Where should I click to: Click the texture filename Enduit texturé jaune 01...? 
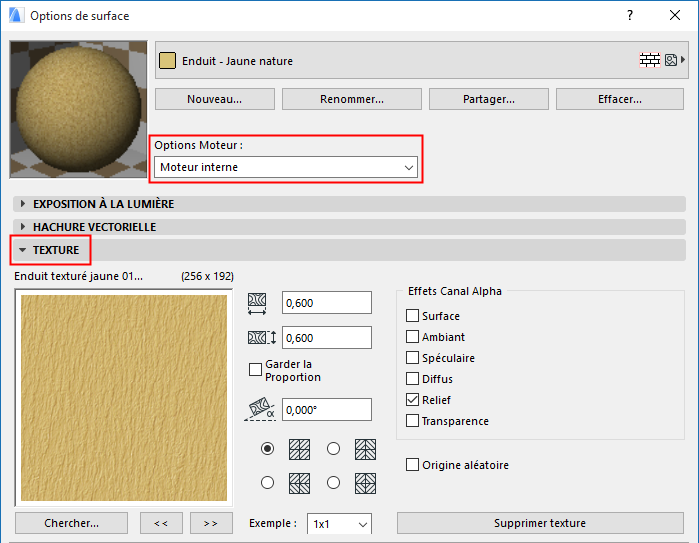[x=78, y=276]
